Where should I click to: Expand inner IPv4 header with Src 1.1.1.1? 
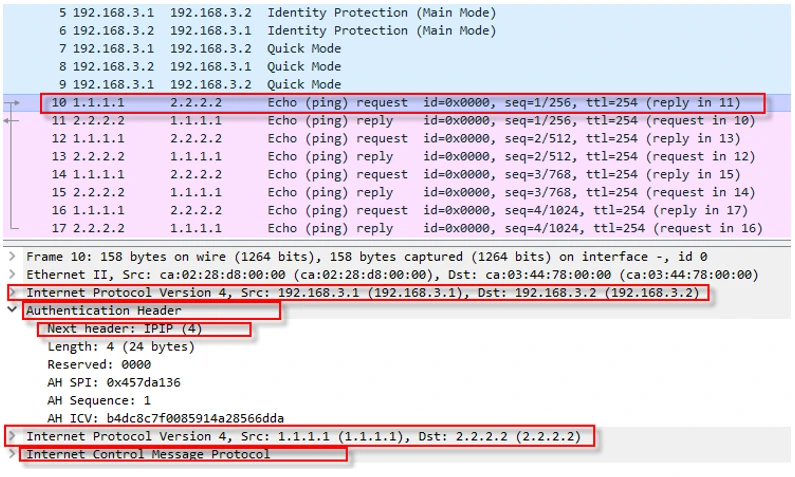pyautogui.click(x=12, y=436)
